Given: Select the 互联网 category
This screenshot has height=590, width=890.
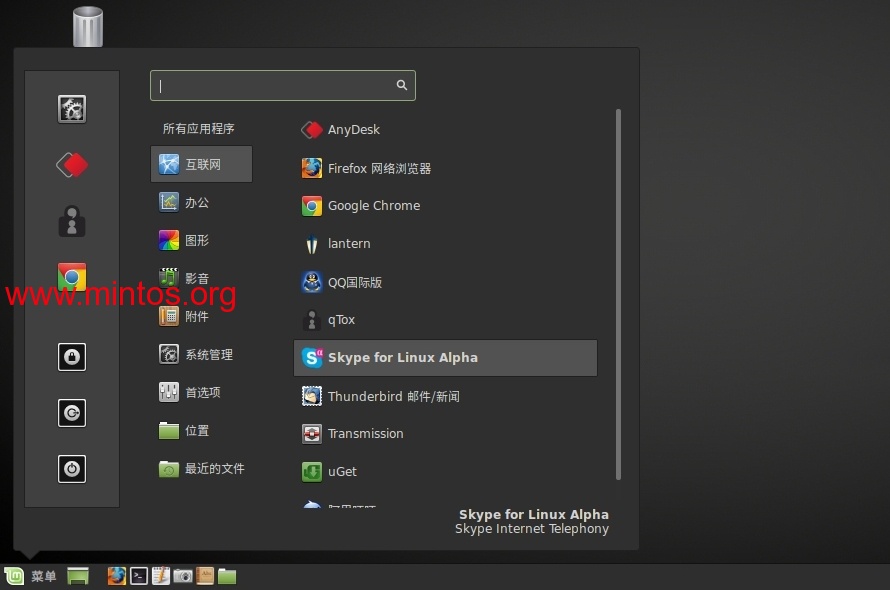Looking at the screenshot, I should click(201, 164).
